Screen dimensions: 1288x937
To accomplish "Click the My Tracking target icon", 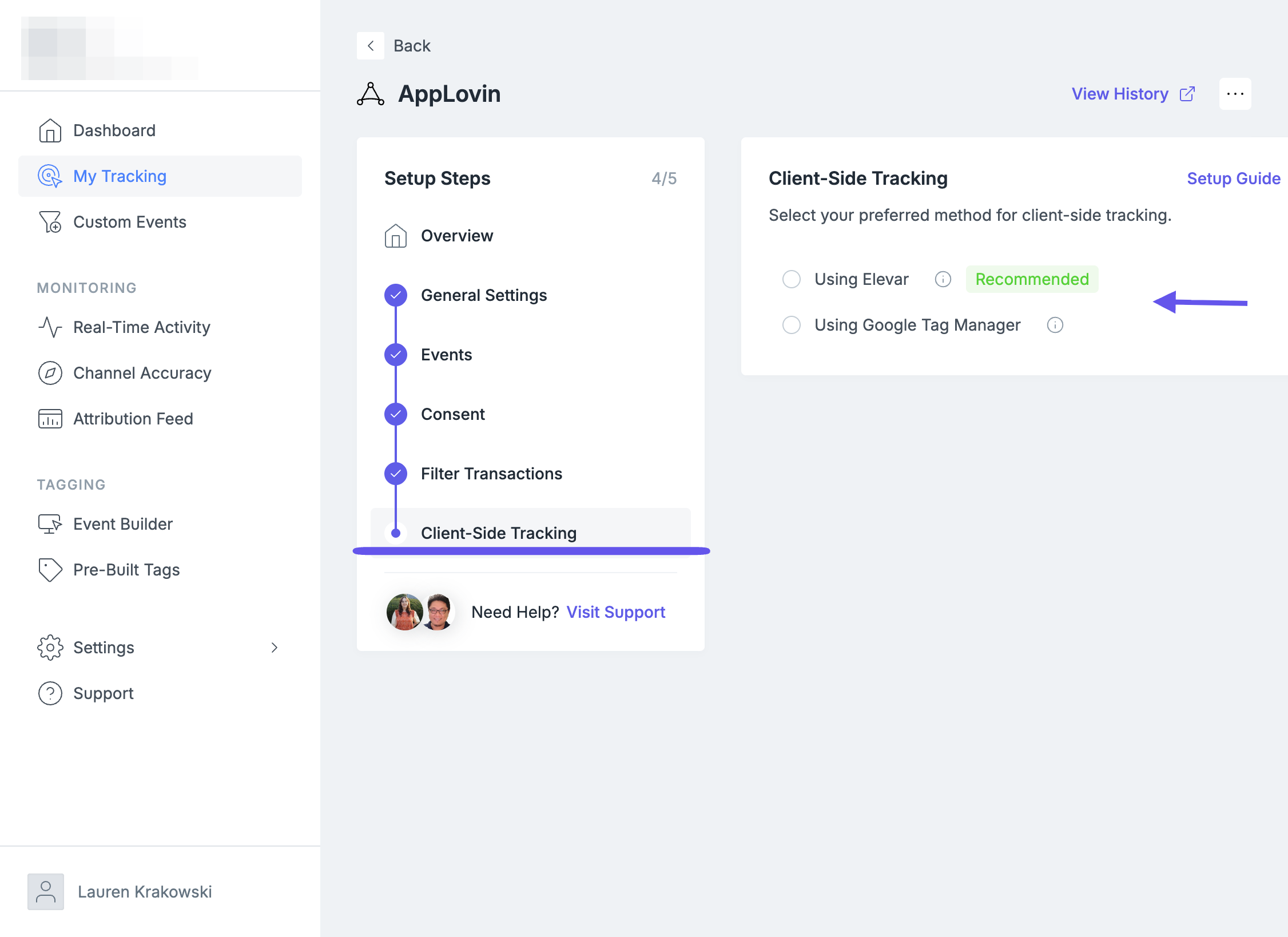I will [x=50, y=176].
